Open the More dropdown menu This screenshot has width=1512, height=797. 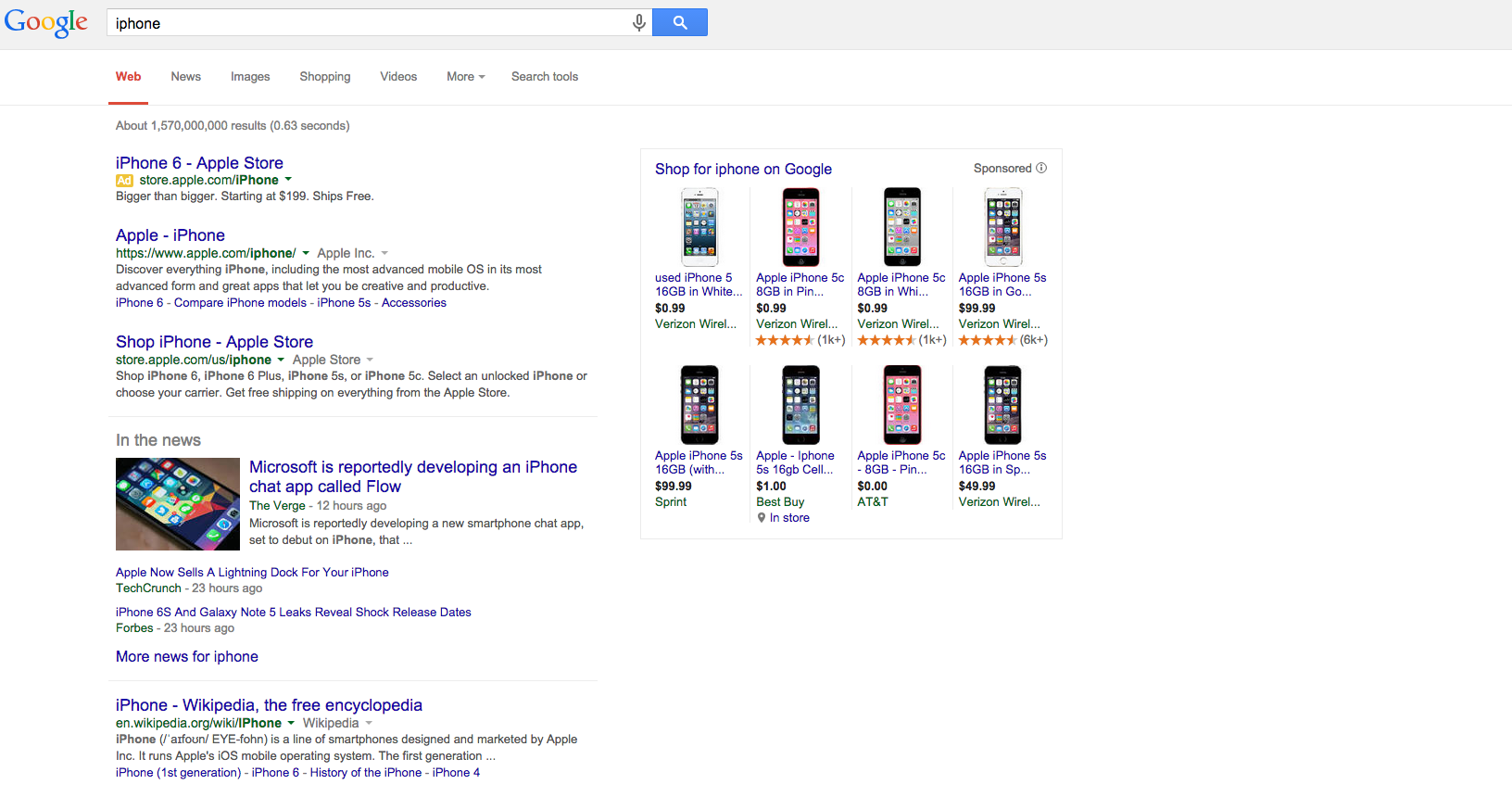pos(465,77)
